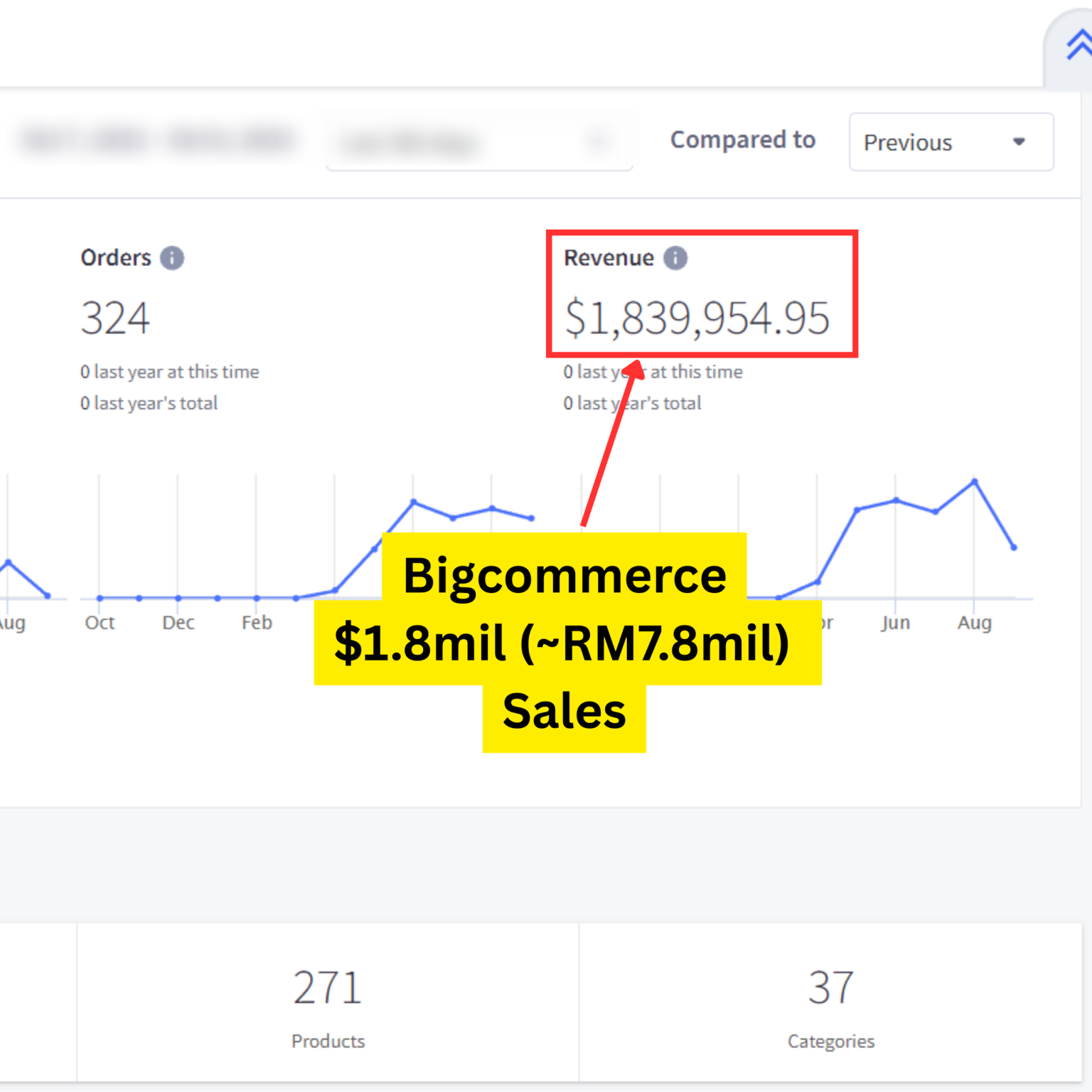
Task: Click the $1,839,954.95 revenue figure
Action: click(697, 318)
